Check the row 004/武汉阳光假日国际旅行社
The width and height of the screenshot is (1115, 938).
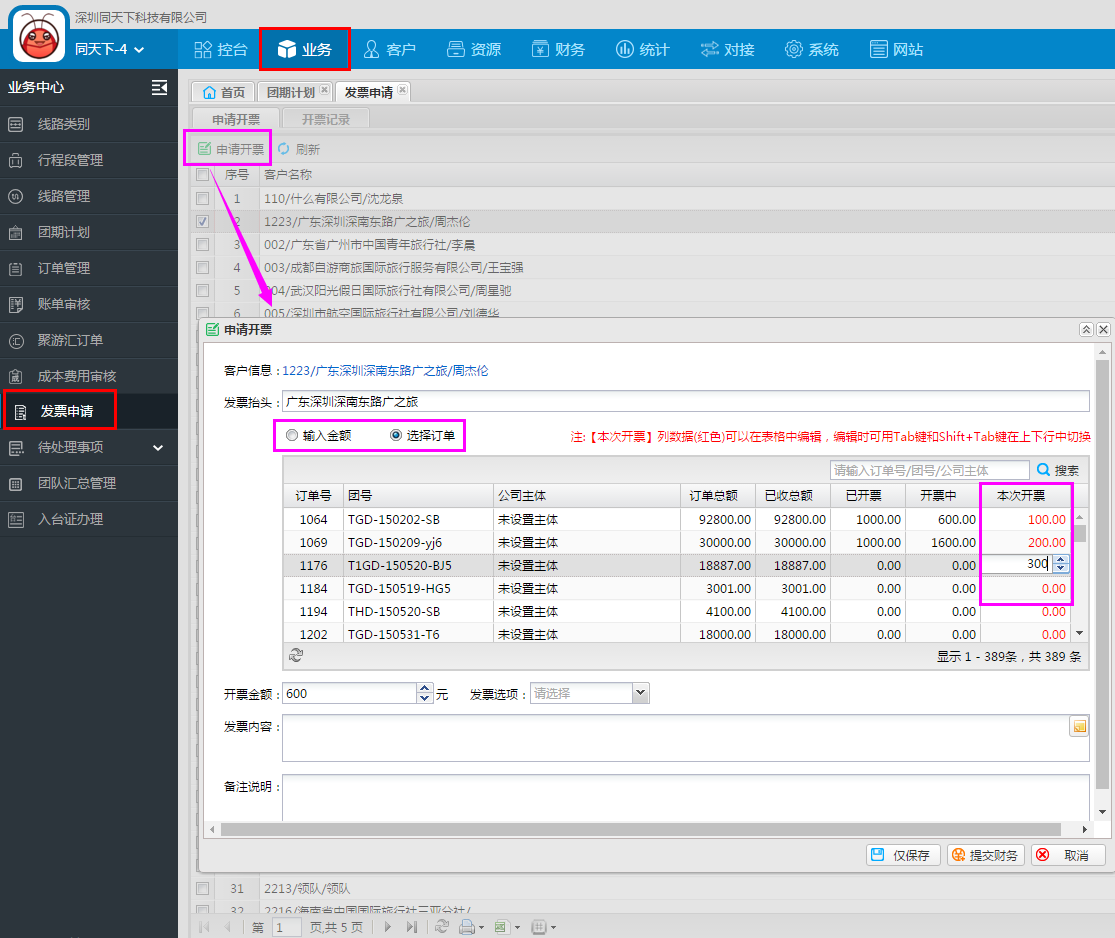203,290
